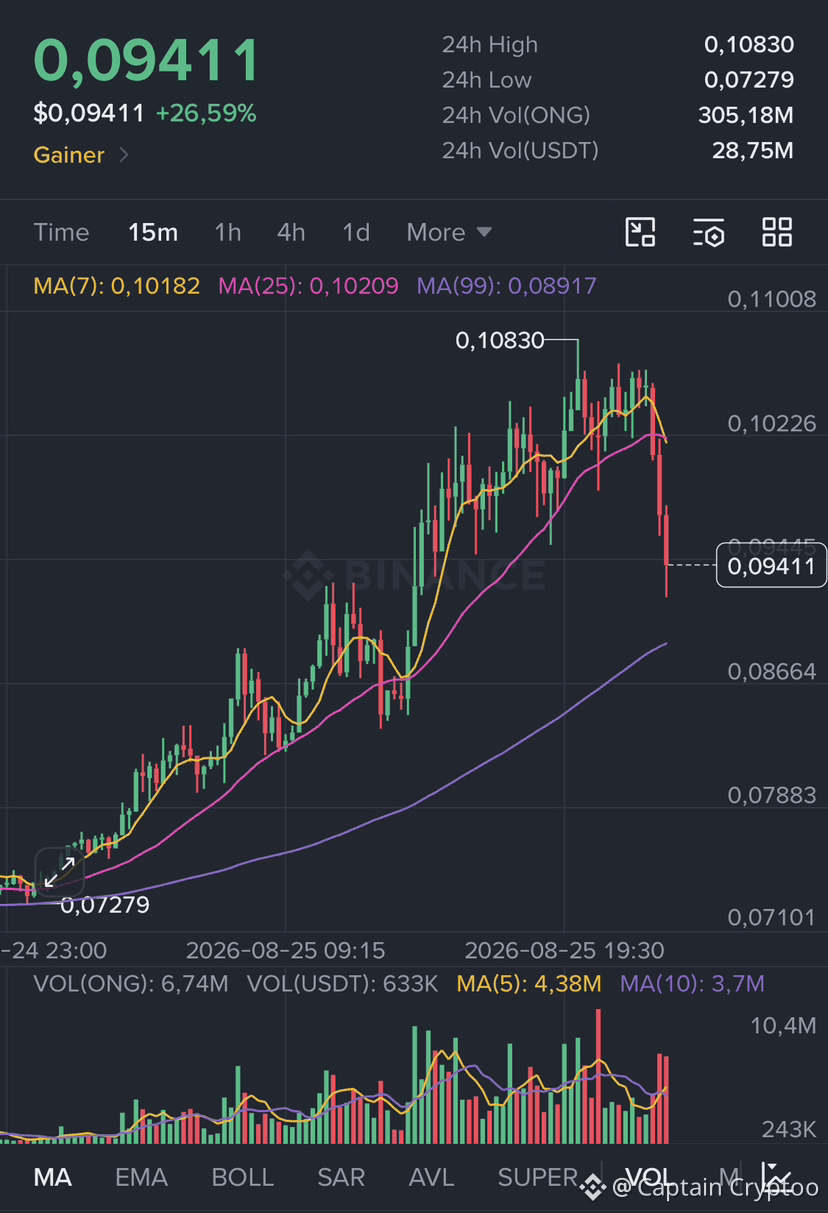
Task: Click the 0,10830 high marker on chart
Action: 500,341
